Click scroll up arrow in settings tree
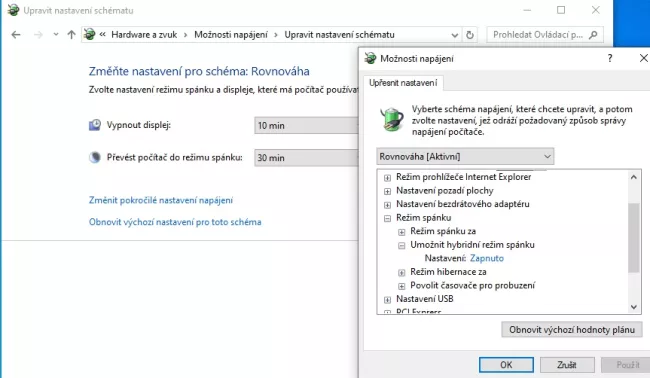The height and width of the screenshot is (378, 650). (x=633, y=177)
